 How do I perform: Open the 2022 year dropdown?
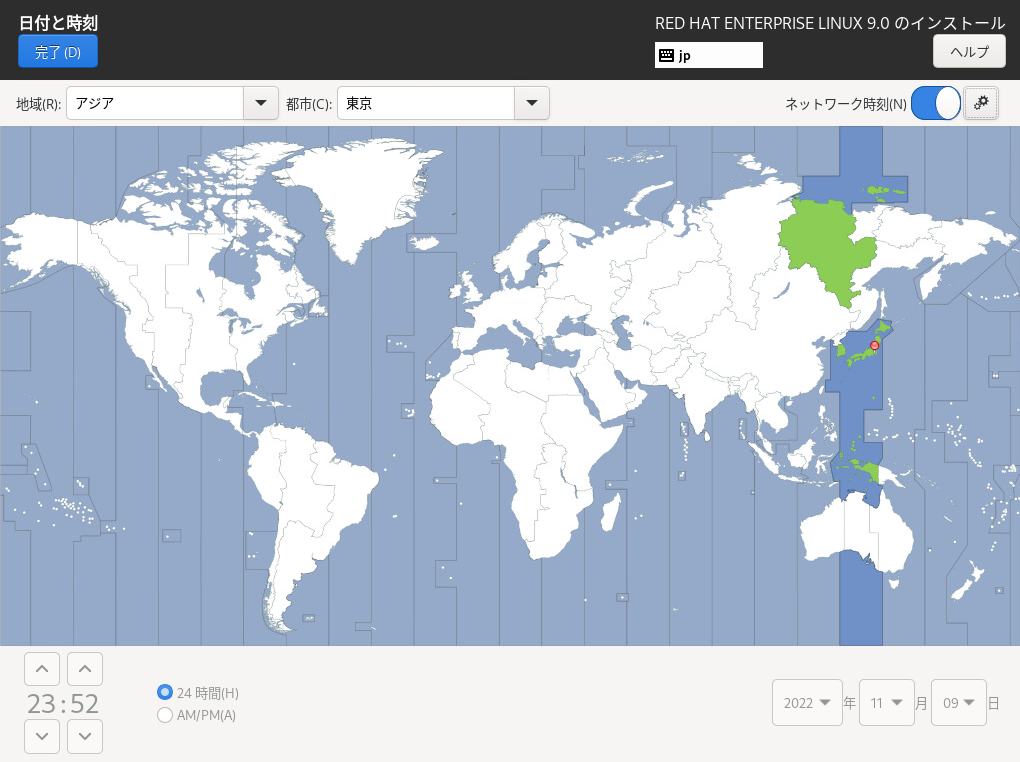click(807, 703)
